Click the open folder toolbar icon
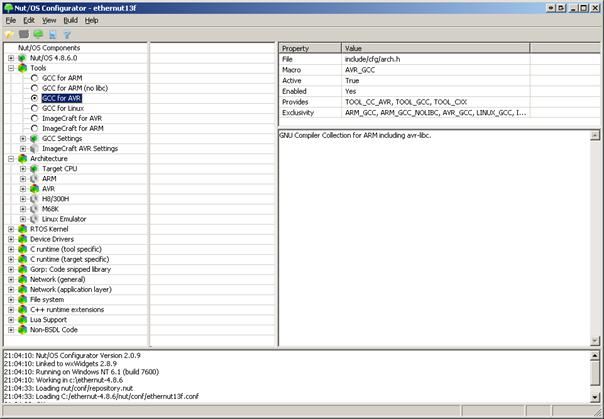The height and width of the screenshot is (419, 604). coord(9,35)
